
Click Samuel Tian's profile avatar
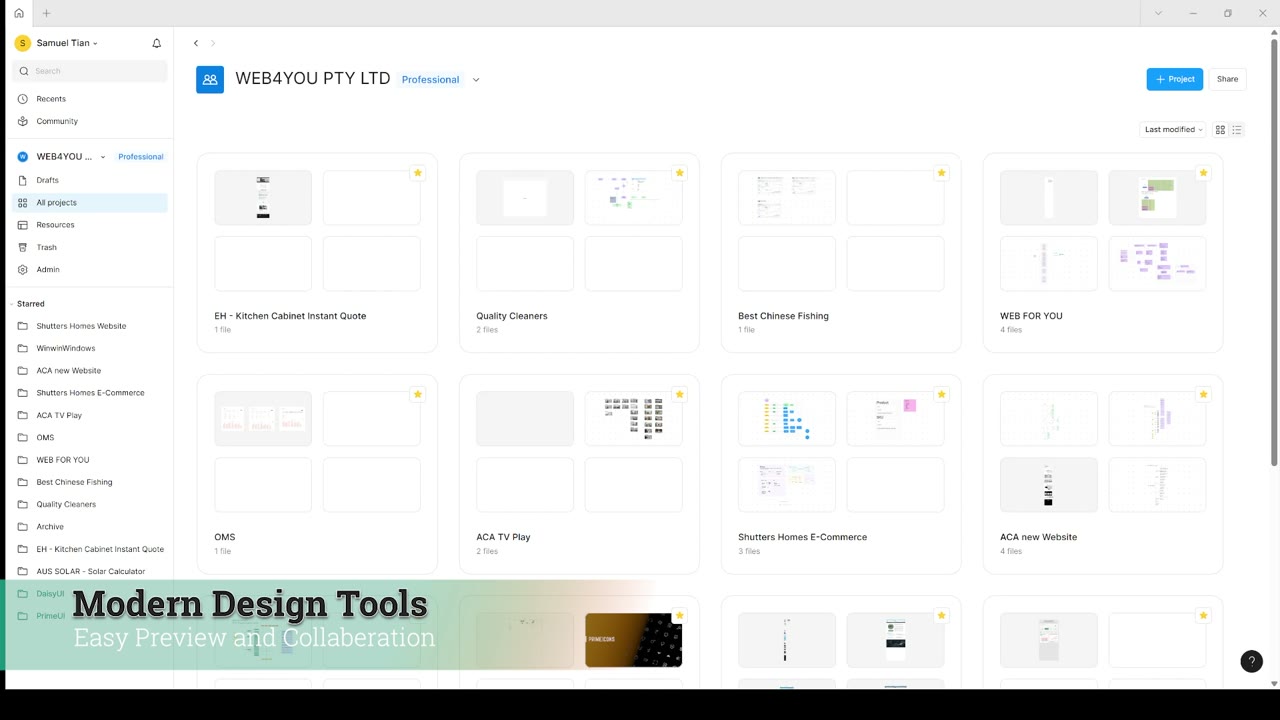pos(23,43)
